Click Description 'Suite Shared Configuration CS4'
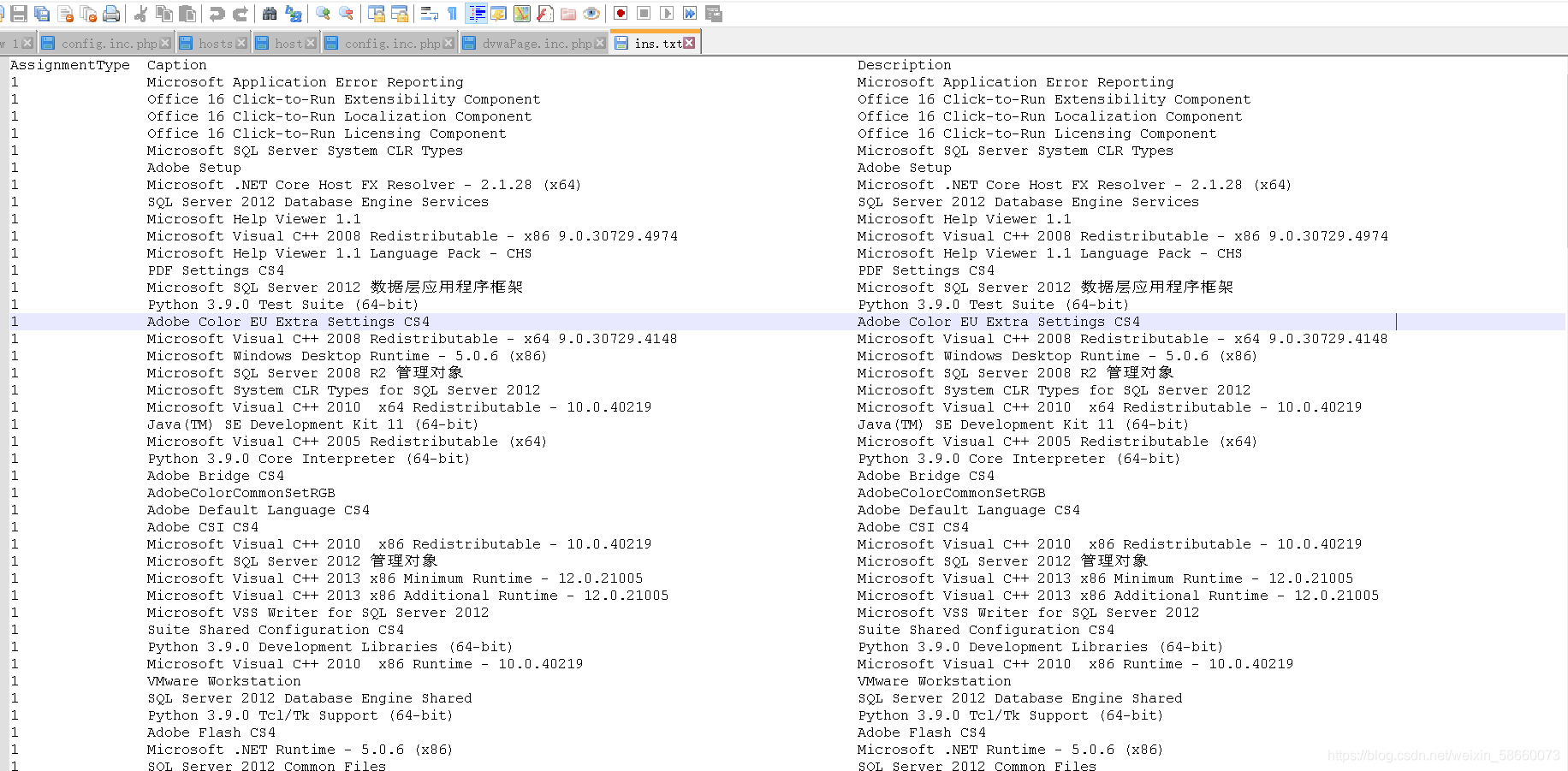 click(985, 630)
